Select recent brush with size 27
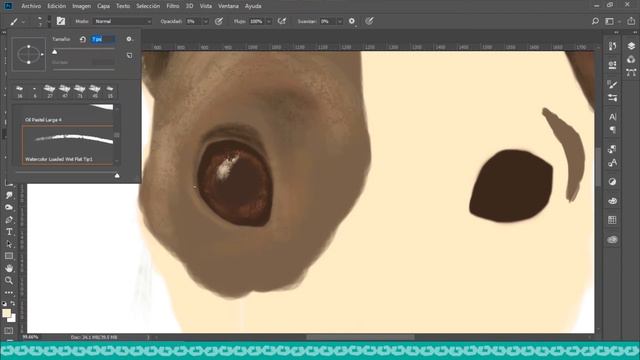Image resolution: width=640 pixels, height=360 pixels. coord(50,91)
